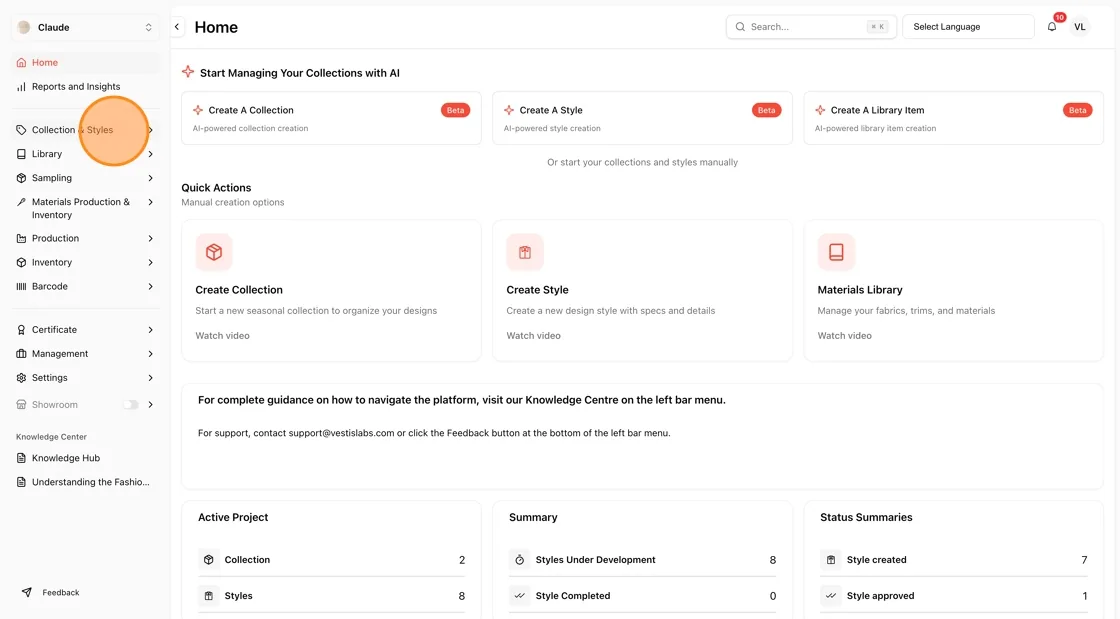This screenshot has height=619, width=1120.
Task: Click the Showroom storefront icon
Action: [21, 405]
